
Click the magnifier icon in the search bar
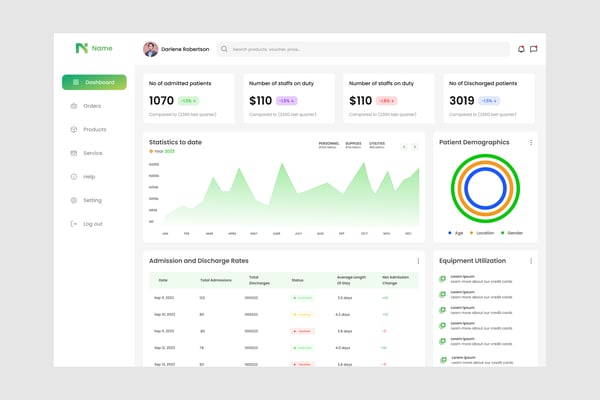pyautogui.click(x=224, y=49)
